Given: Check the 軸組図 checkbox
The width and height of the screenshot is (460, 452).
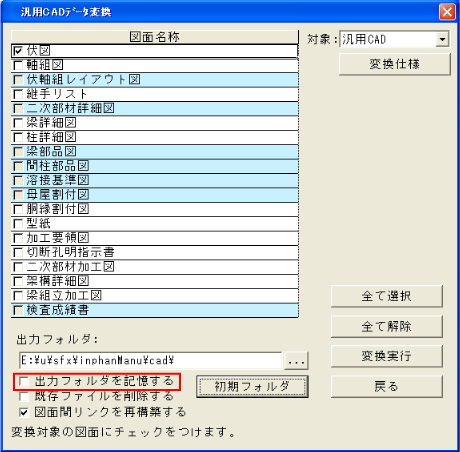Looking at the screenshot, I should (x=18, y=65).
